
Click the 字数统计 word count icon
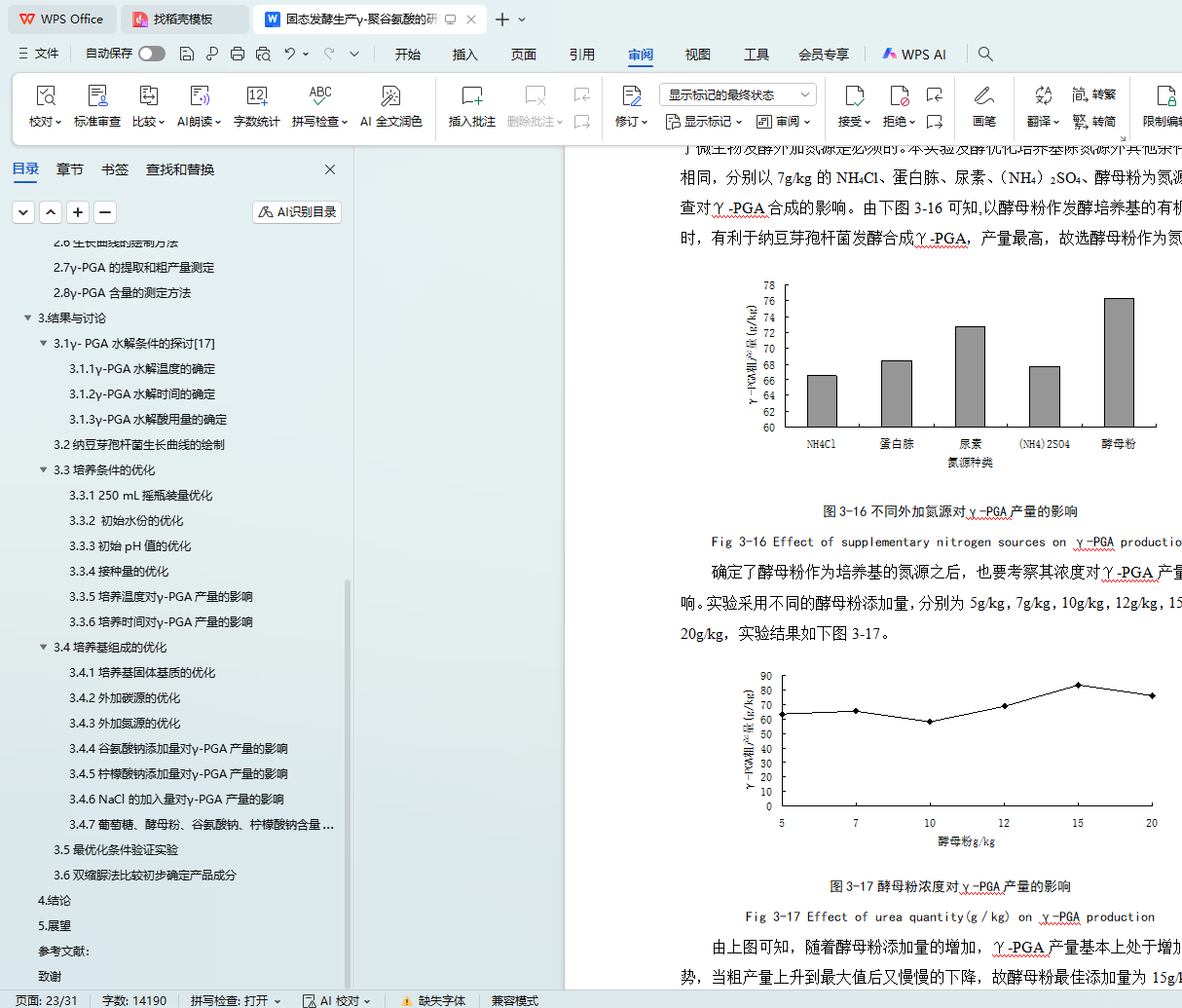pyautogui.click(x=256, y=96)
